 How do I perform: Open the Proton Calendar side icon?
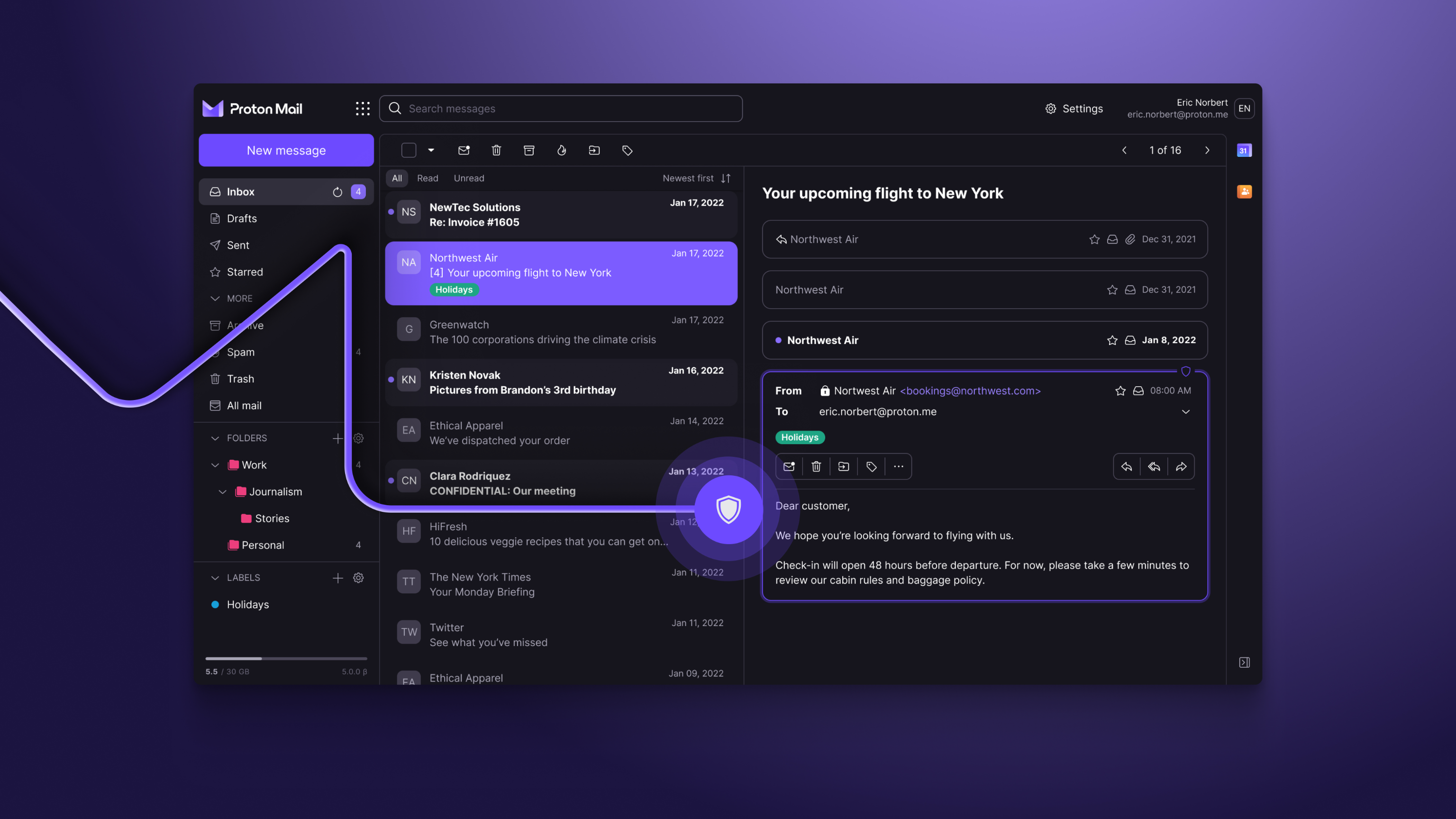[1244, 150]
